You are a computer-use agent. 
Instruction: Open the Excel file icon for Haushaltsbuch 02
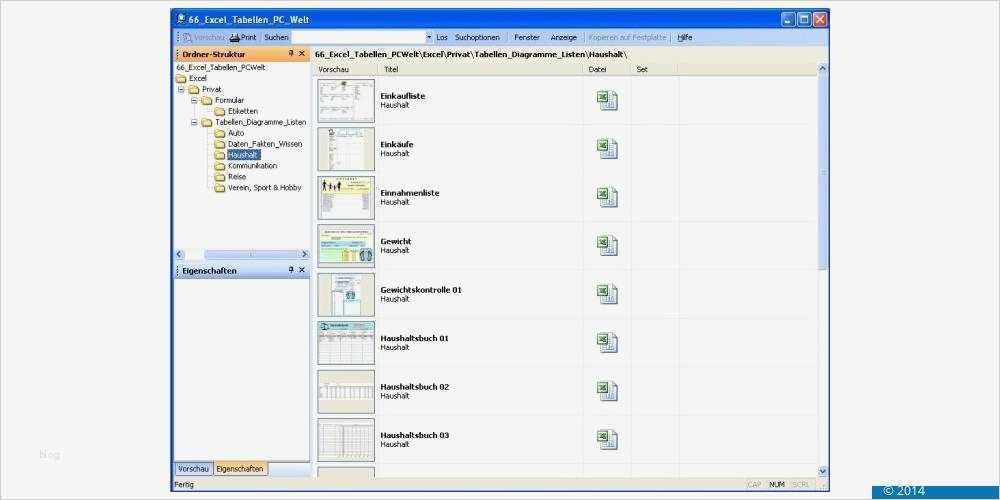coord(607,392)
